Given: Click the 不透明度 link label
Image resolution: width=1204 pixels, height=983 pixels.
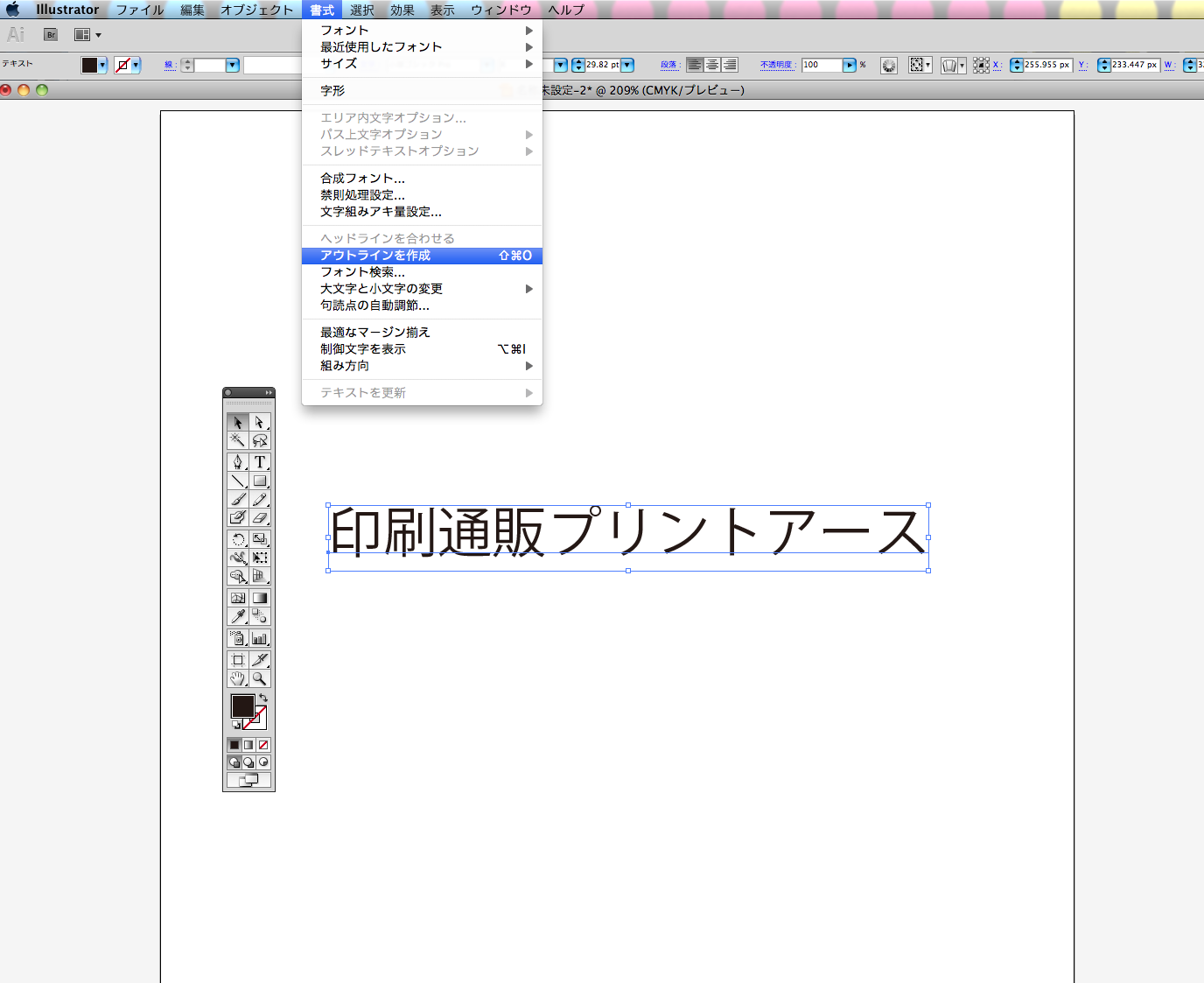Looking at the screenshot, I should pyautogui.click(x=778, y=65).
